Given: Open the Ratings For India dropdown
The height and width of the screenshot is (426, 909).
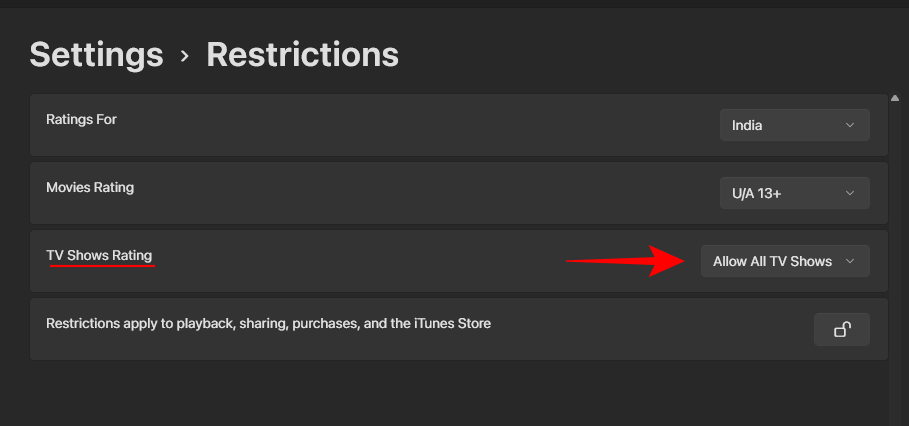Looking at the screenshot, I should (794, 125).
